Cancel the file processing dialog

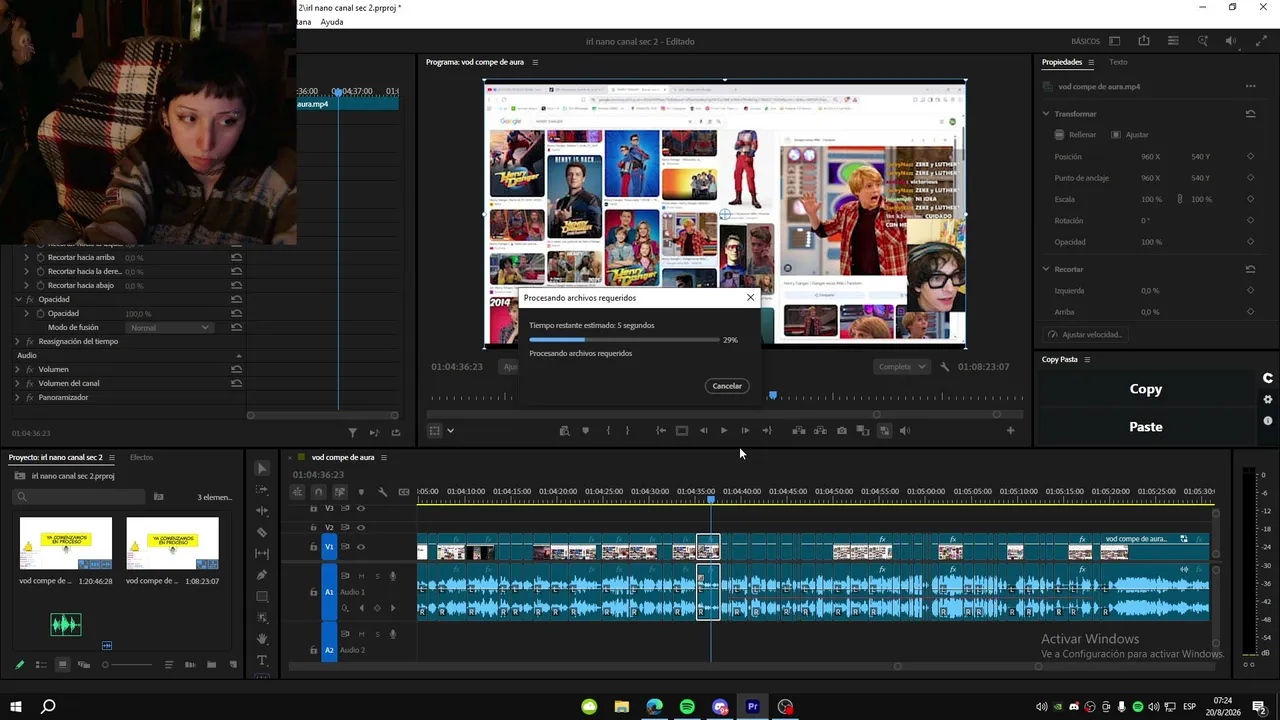click(727, 386)
